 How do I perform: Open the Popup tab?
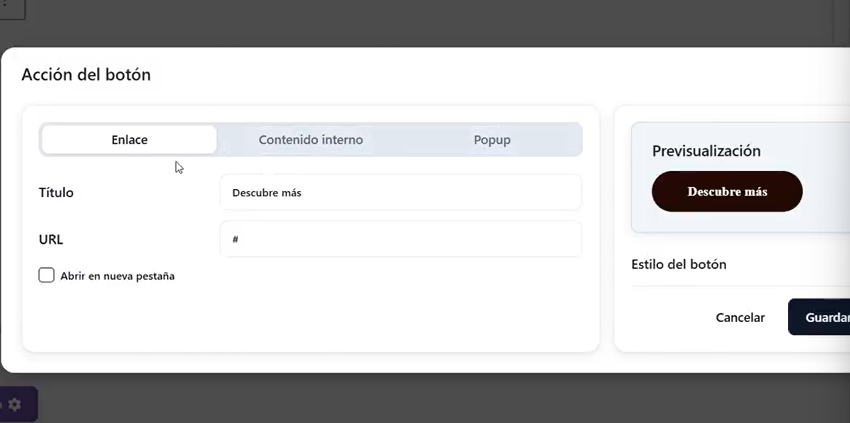click(x=492, y=140)
